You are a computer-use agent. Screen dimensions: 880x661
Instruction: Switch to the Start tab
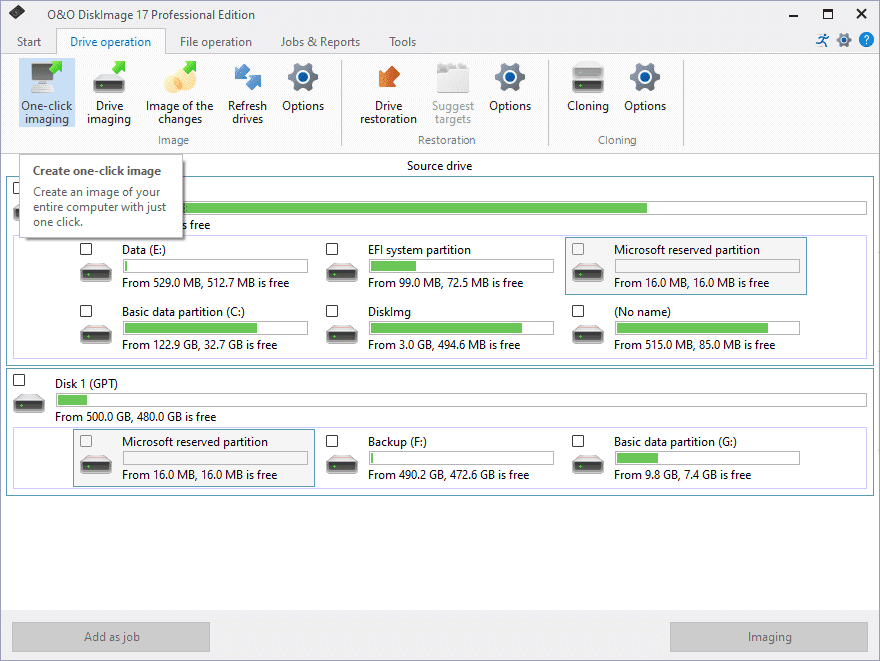[x=29, y=42]
